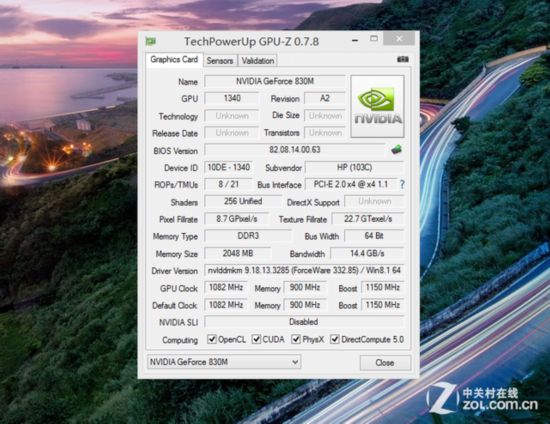Click the Shaders value 256 Unified
This screenshot has width=550, height=424.
pyautogui.click(x=243, y=201)
